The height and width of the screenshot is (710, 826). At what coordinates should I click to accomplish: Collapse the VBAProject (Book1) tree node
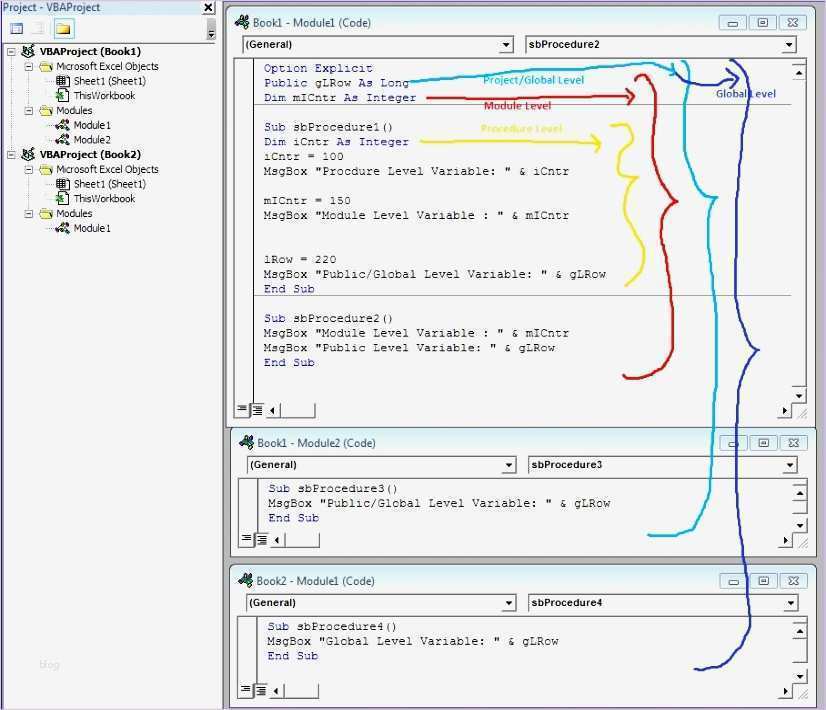click(12, 52)
